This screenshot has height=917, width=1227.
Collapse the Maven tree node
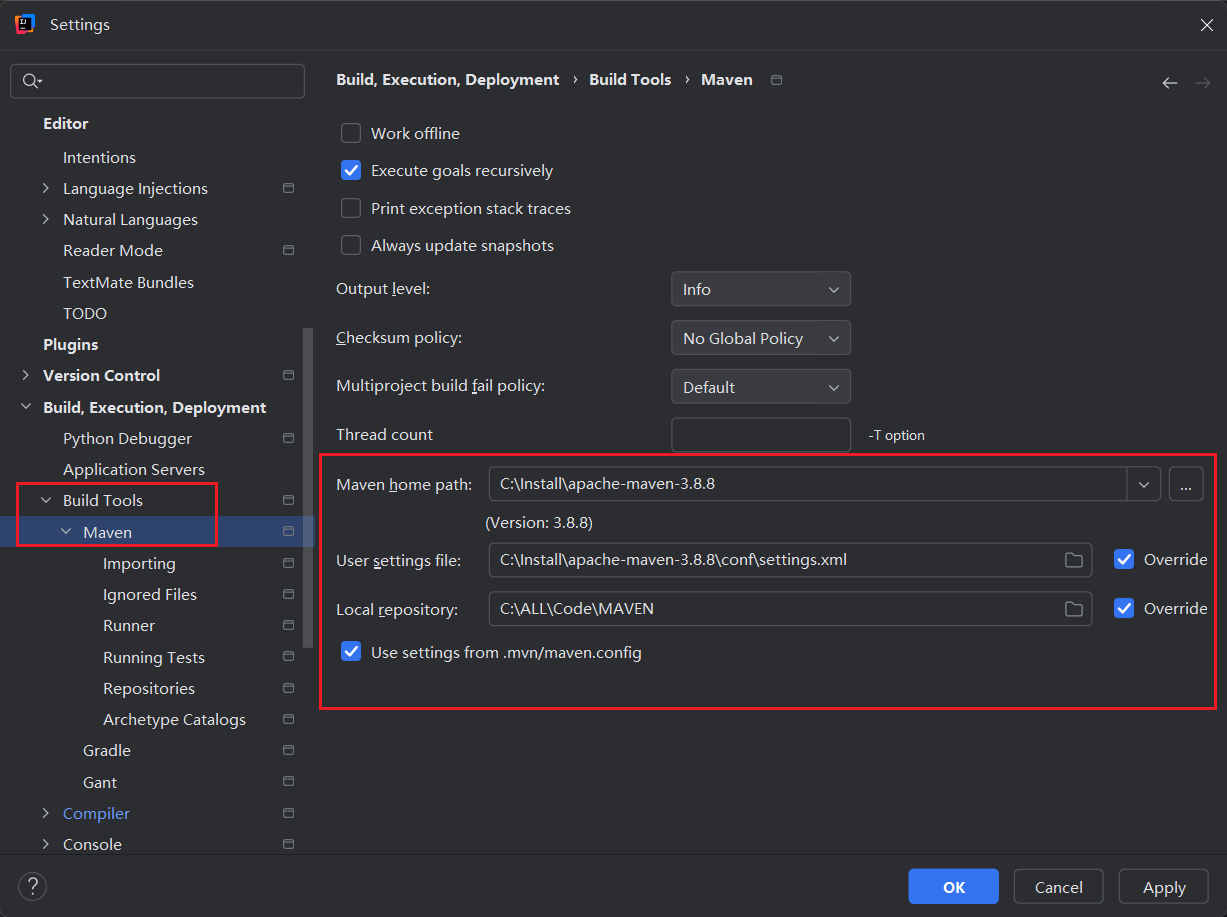coord(66,532)
